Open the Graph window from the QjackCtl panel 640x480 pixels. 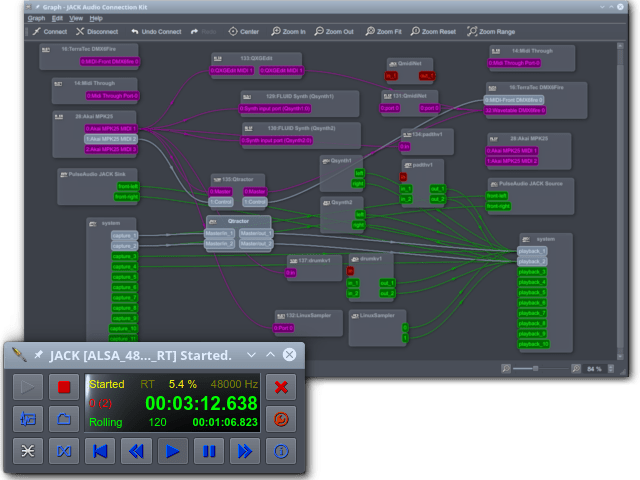coord(28,451)
